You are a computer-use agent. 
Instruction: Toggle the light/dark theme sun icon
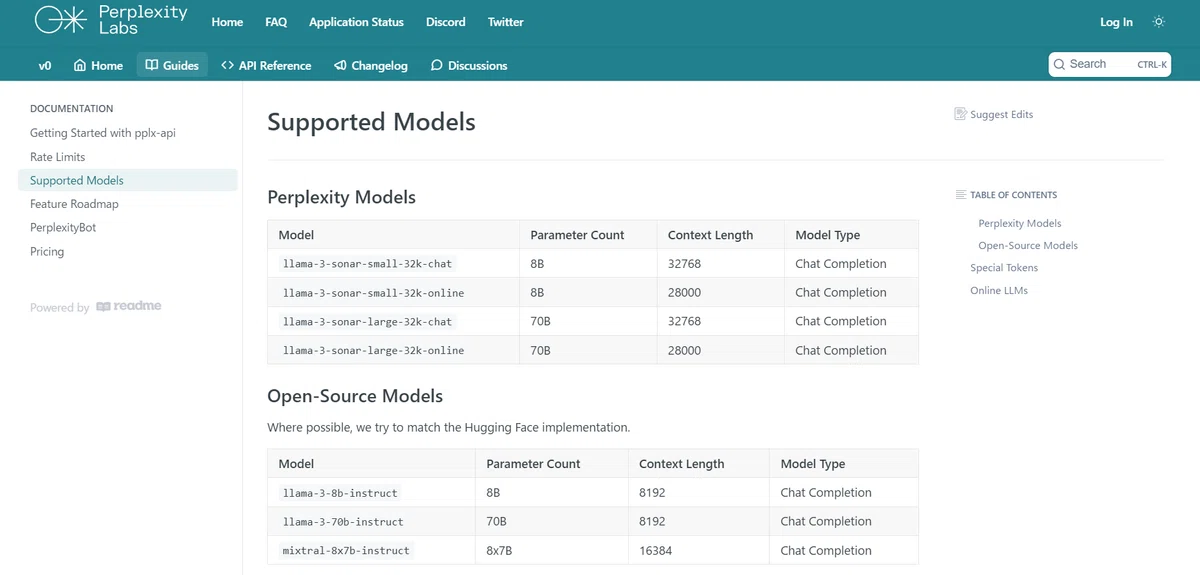[1159, 22]
